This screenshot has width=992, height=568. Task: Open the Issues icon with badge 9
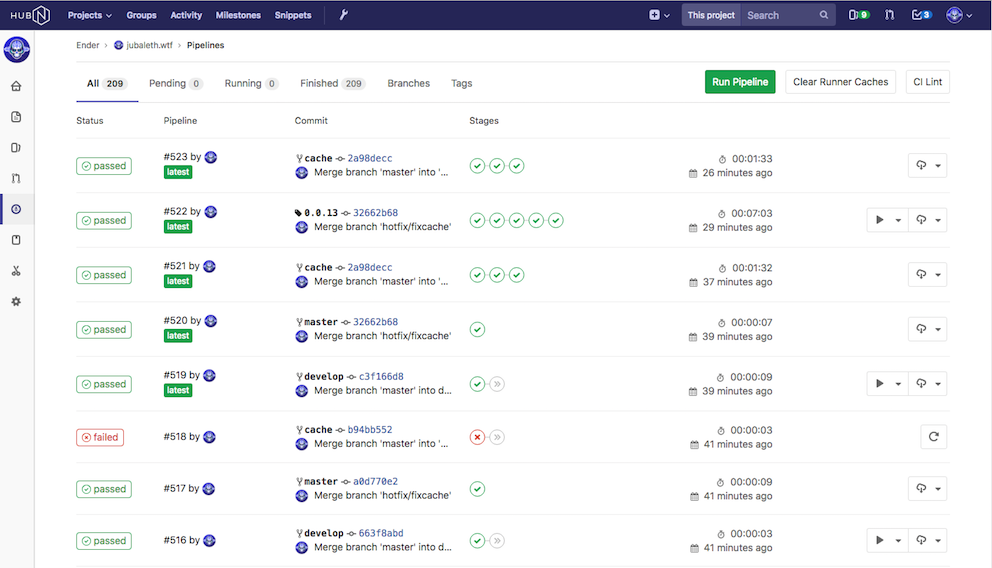pos(858,15)
